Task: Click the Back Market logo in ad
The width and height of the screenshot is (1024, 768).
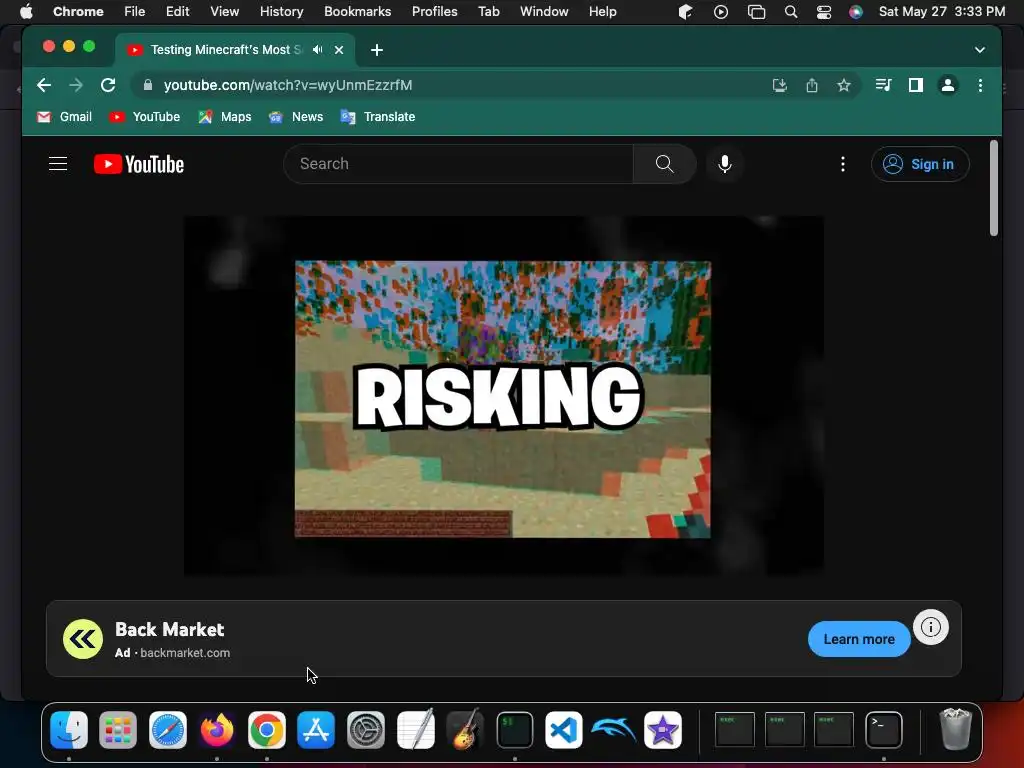Action: (83, 639)
